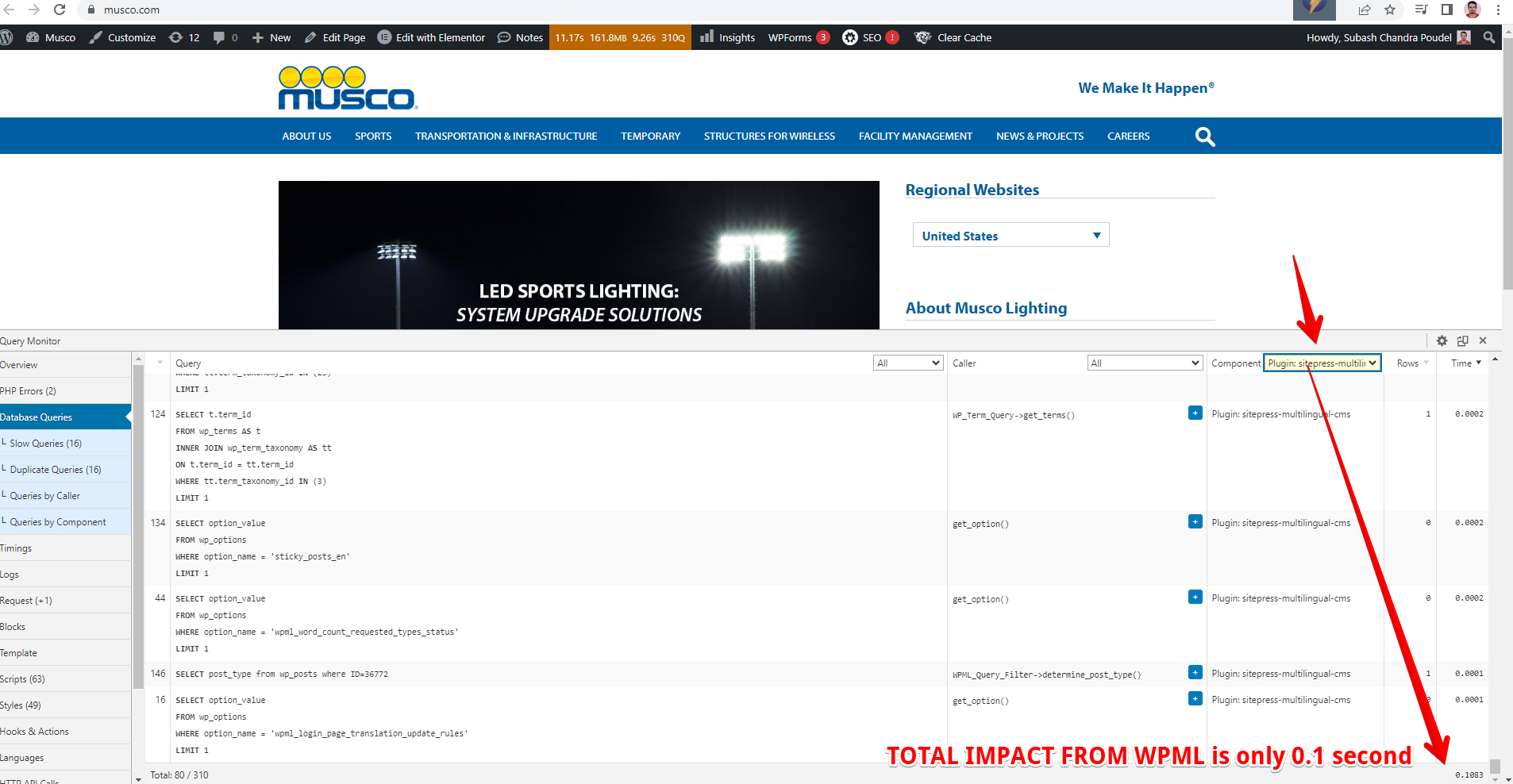Open Queries by Component
This screenshot has width=1513, height=784.
click(x=65, y=522)
